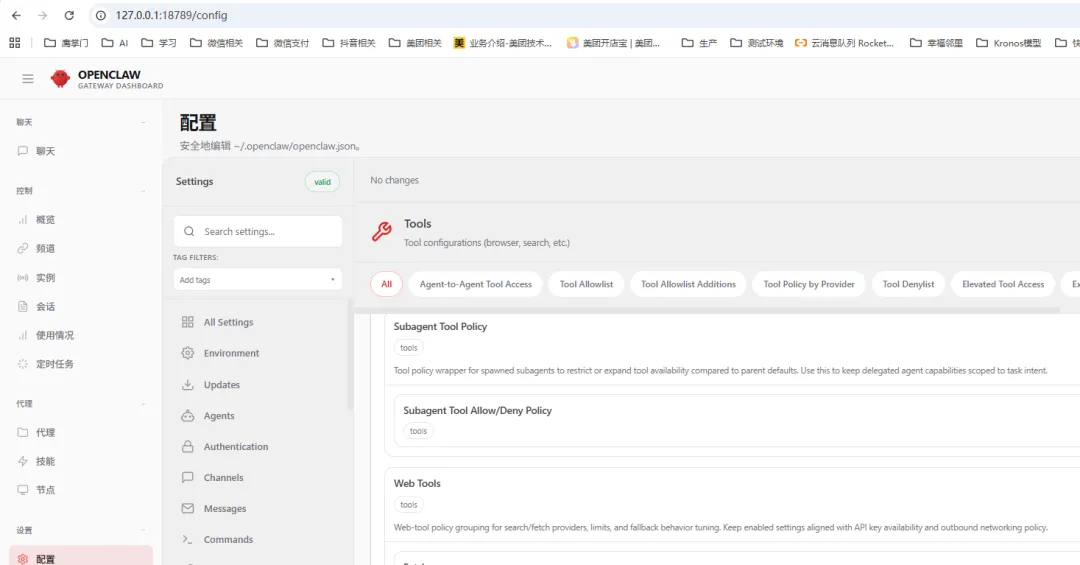Collapse the 代理 sidebar section
The width and height of the screenshot is (1080, 565).
click(143, 404)
